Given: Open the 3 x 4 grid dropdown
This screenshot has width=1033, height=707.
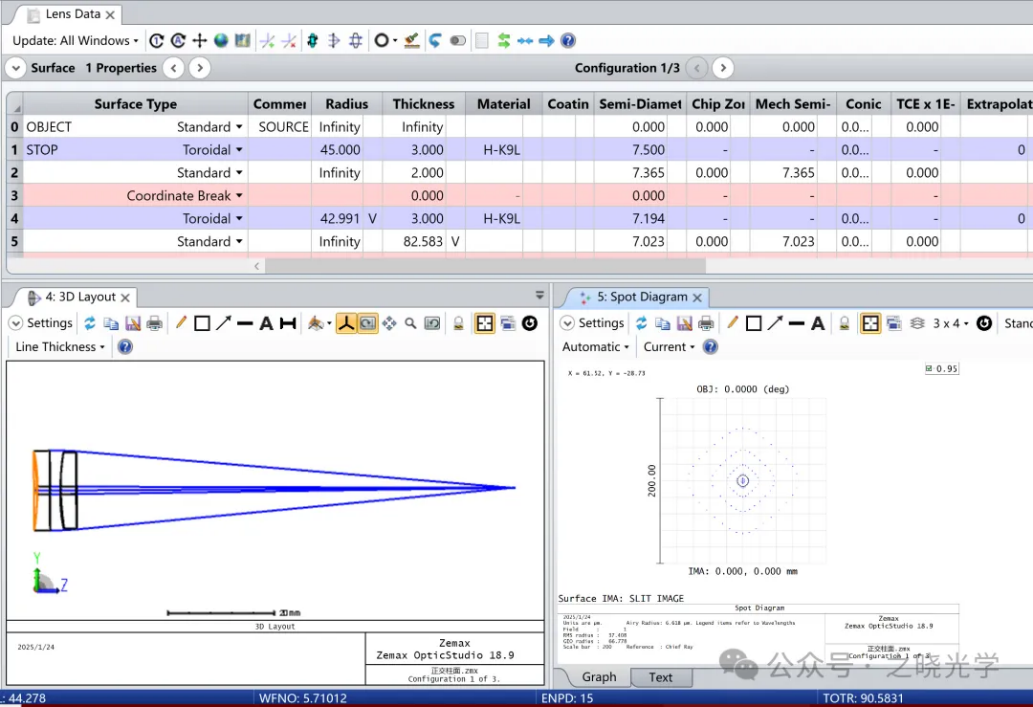Looking at the screenshot, I should (x=951, y=323).
